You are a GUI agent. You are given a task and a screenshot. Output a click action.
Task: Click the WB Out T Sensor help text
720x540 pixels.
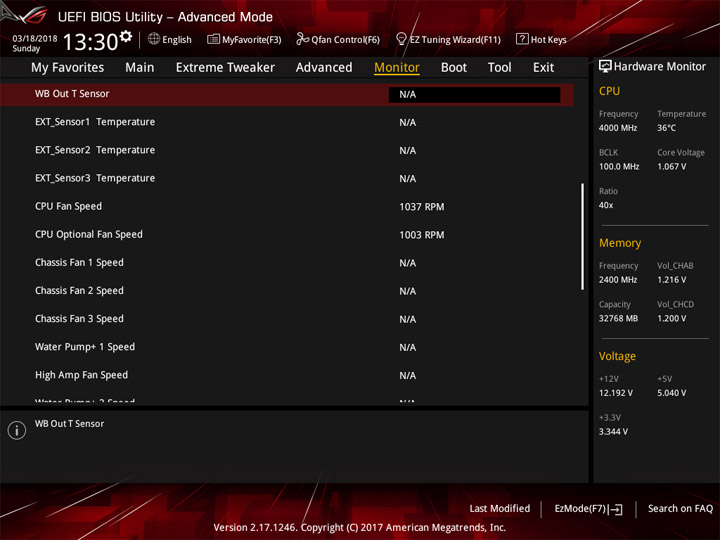[69, 424]
